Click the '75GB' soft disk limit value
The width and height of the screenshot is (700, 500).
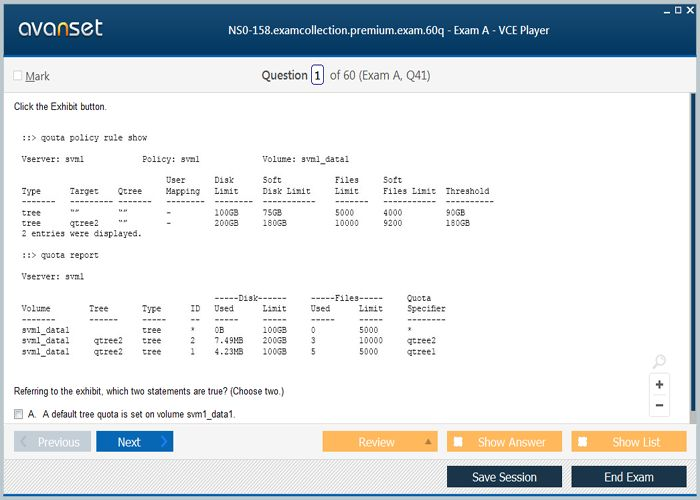(x=272, y=212)
